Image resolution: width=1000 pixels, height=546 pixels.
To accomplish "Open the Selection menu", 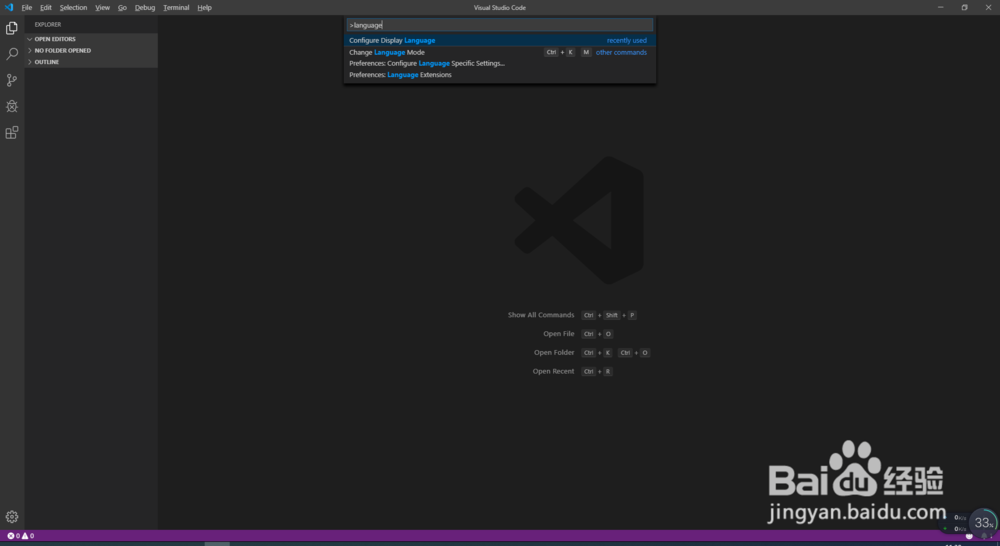I will tap(73, 8).
